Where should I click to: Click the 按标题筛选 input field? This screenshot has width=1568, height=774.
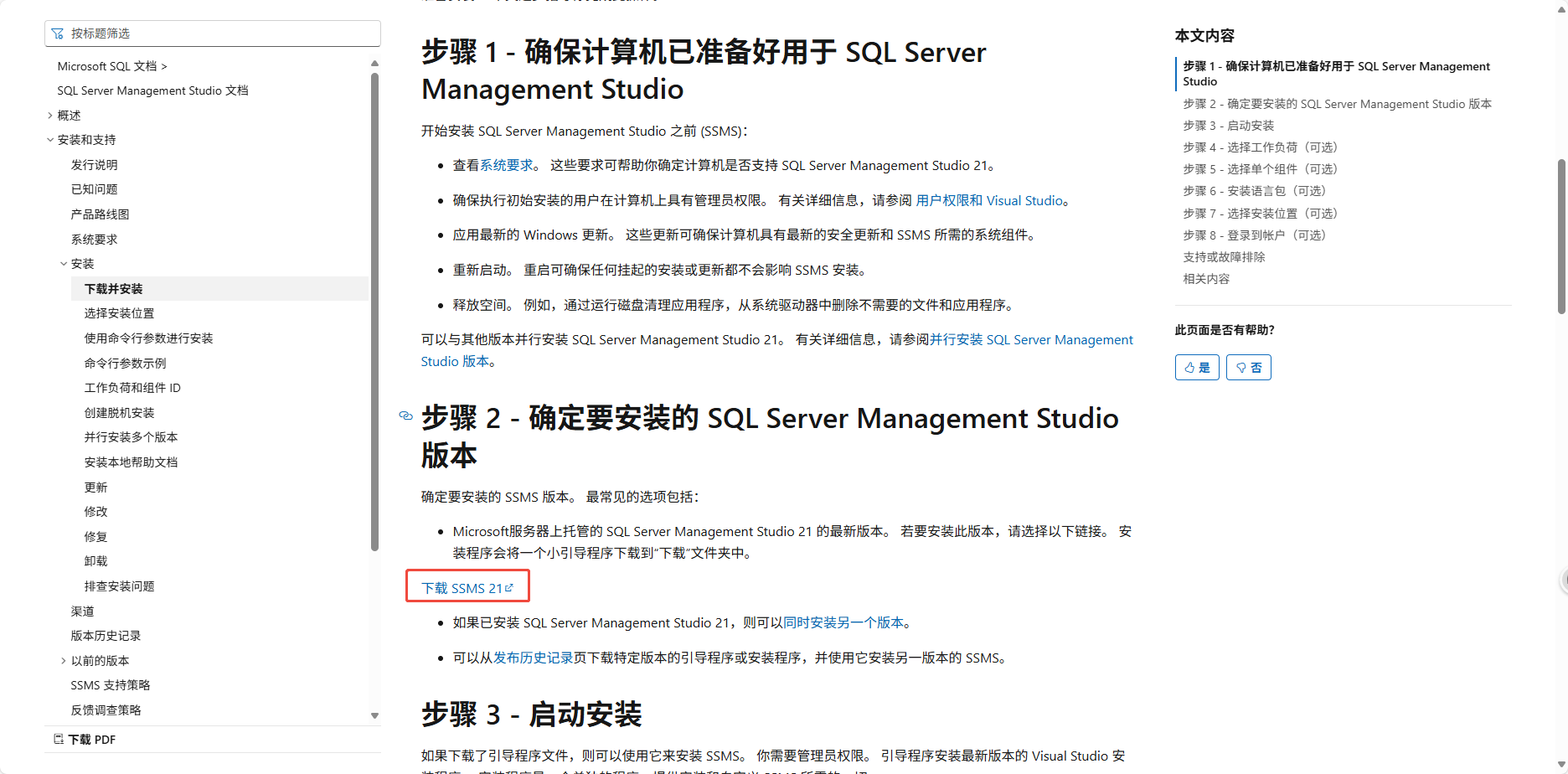pyautogui.click(x=209, y=34)
